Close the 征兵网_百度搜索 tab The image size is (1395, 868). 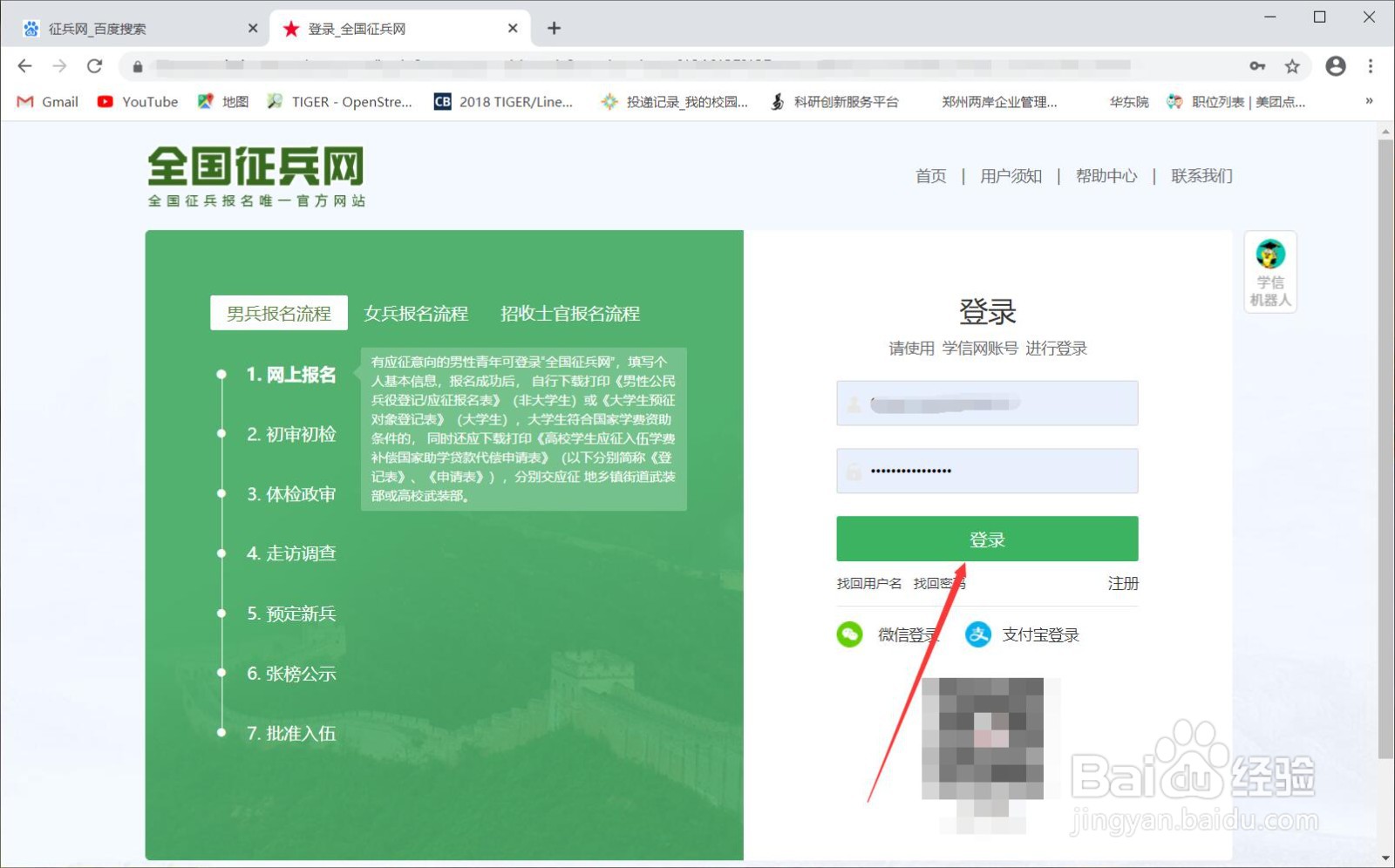pyautogui.click(x=253, y=29)
